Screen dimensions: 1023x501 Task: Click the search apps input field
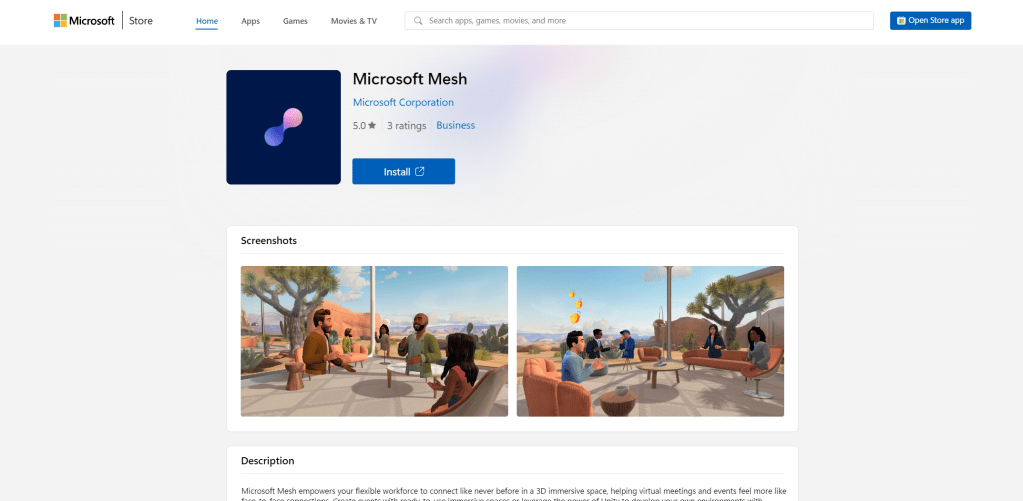point(639,21)
